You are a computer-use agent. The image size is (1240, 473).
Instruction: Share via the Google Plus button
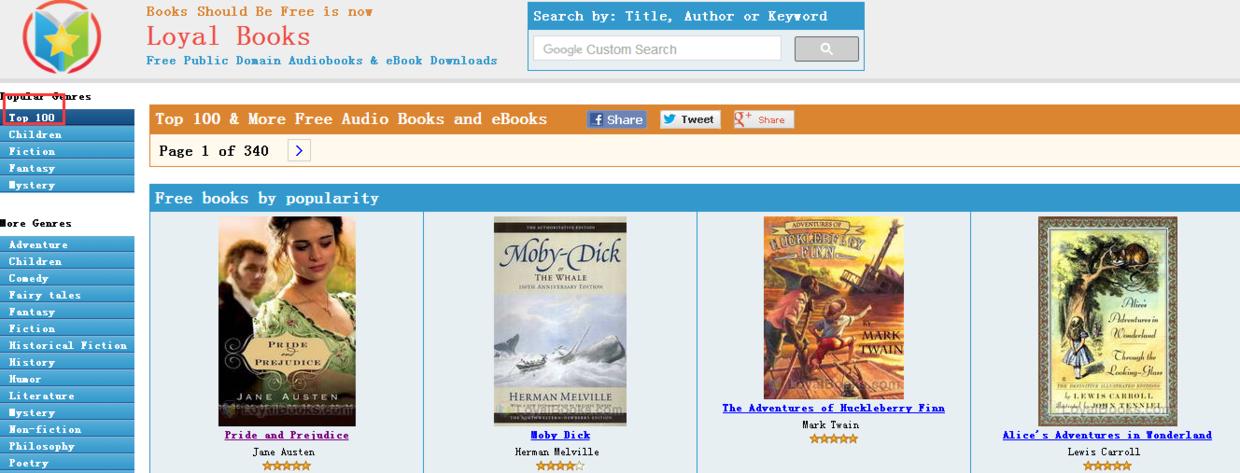(763, 119)
